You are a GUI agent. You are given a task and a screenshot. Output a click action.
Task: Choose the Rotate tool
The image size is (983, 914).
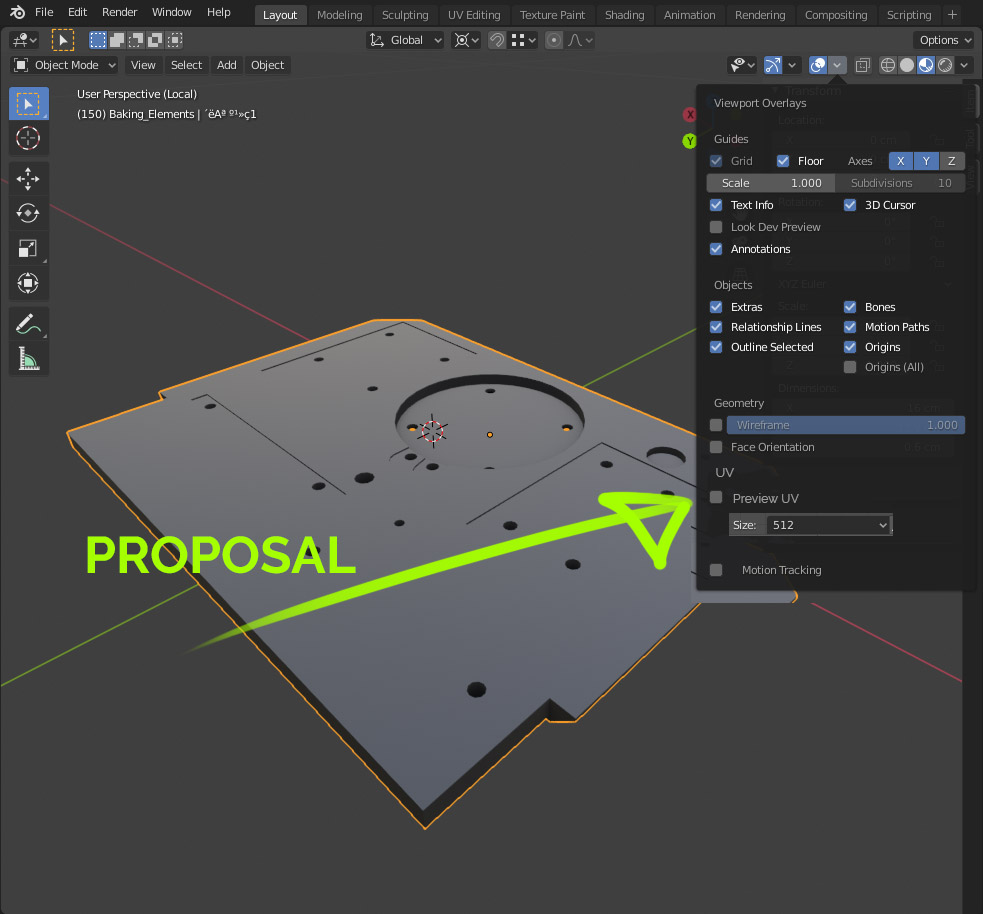tap(28, 214)
